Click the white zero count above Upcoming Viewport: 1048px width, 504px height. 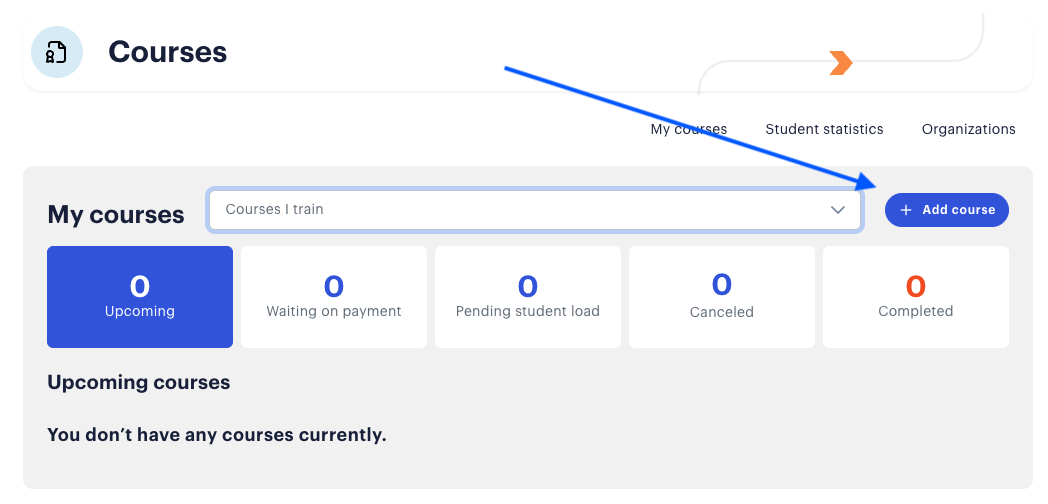[140, 286]
